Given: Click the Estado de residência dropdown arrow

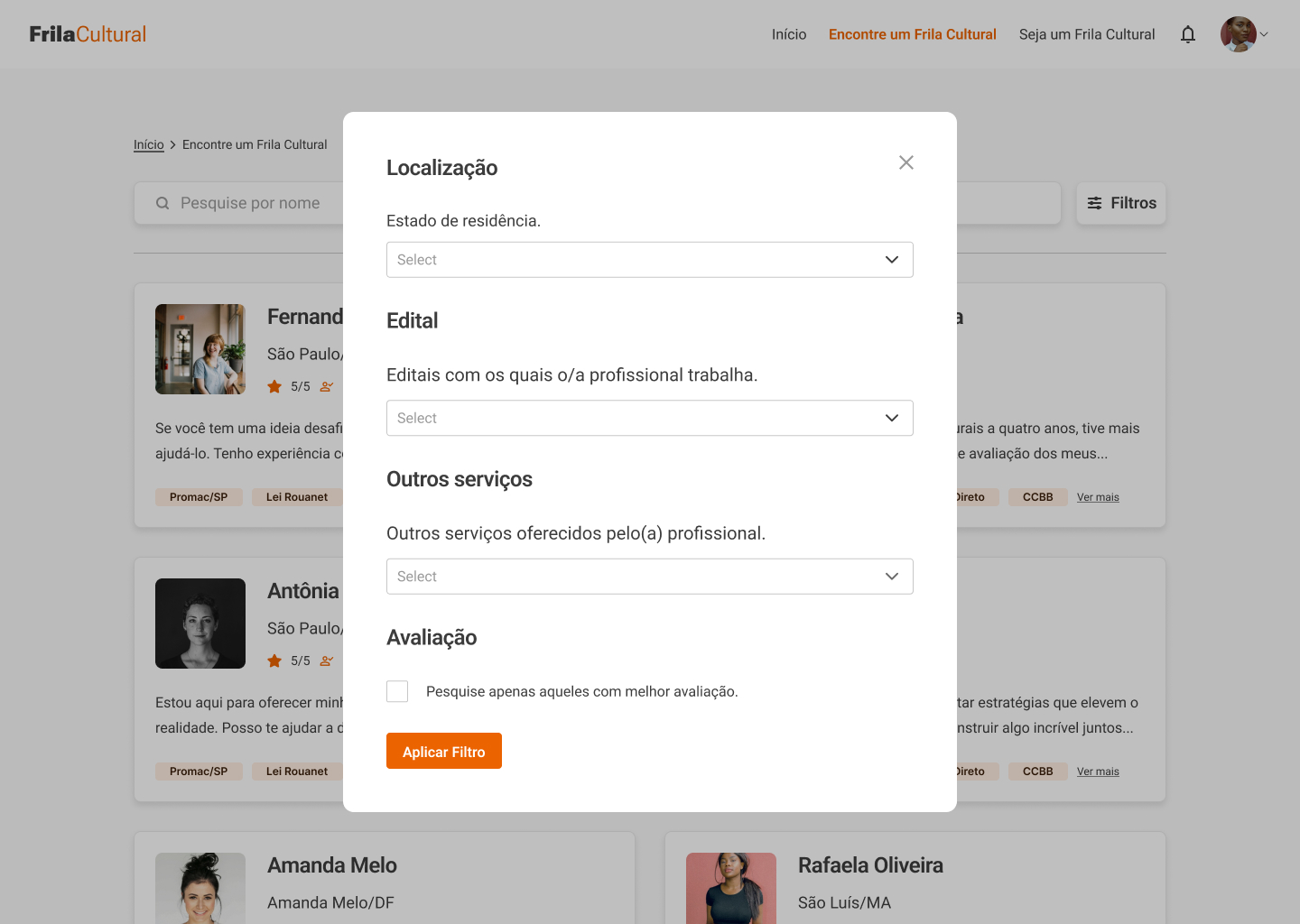Looking at the screenshot, I should click(x=892, y=260).
